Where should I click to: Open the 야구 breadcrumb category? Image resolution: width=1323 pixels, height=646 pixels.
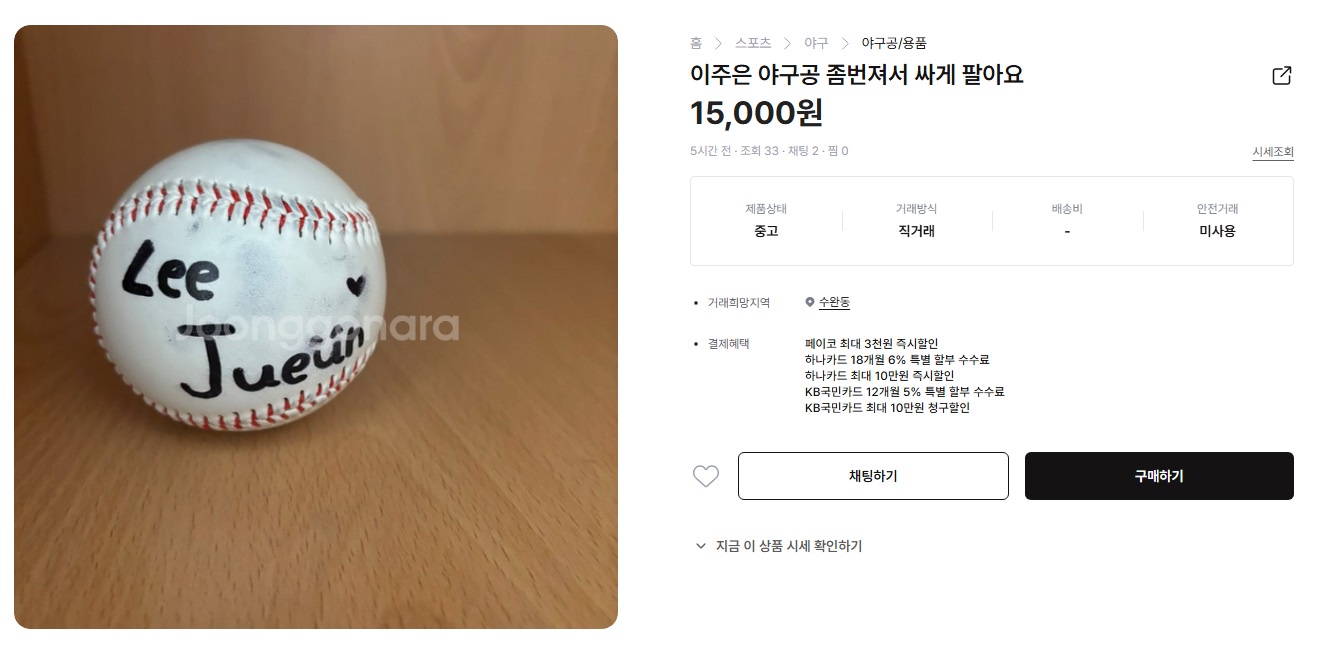pyautogui.click(x=816, y=43)
